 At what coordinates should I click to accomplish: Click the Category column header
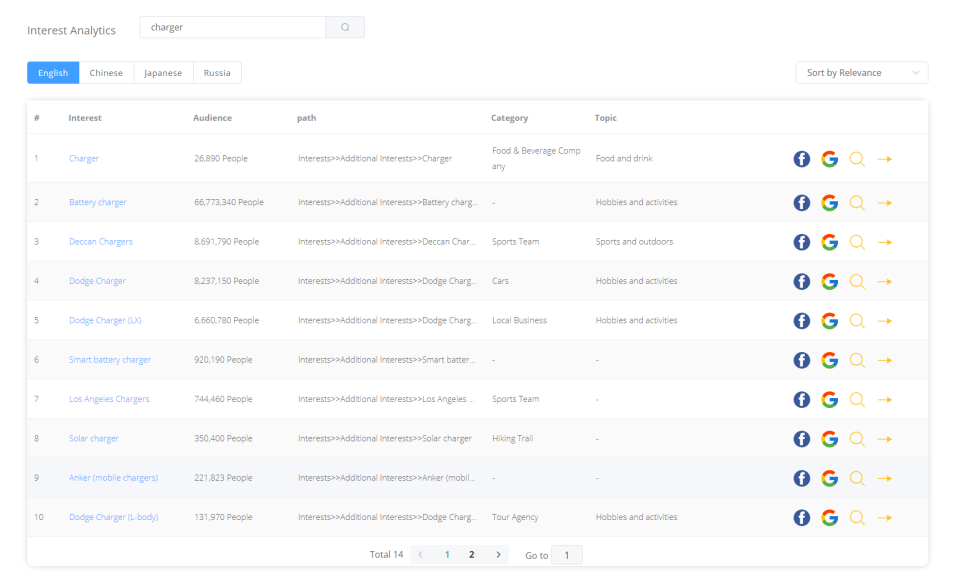pyautogui.click(x=509, y=118)
